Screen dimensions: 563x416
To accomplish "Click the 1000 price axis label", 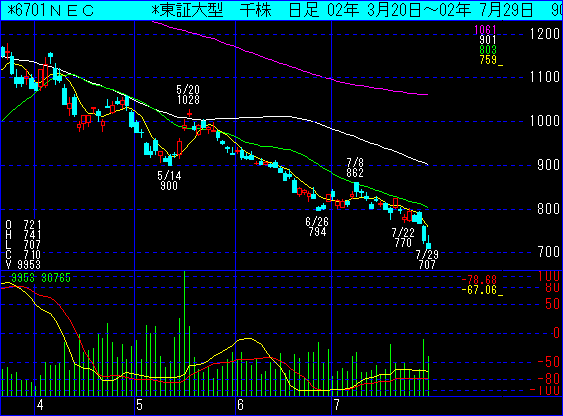I will click(545, 121).
